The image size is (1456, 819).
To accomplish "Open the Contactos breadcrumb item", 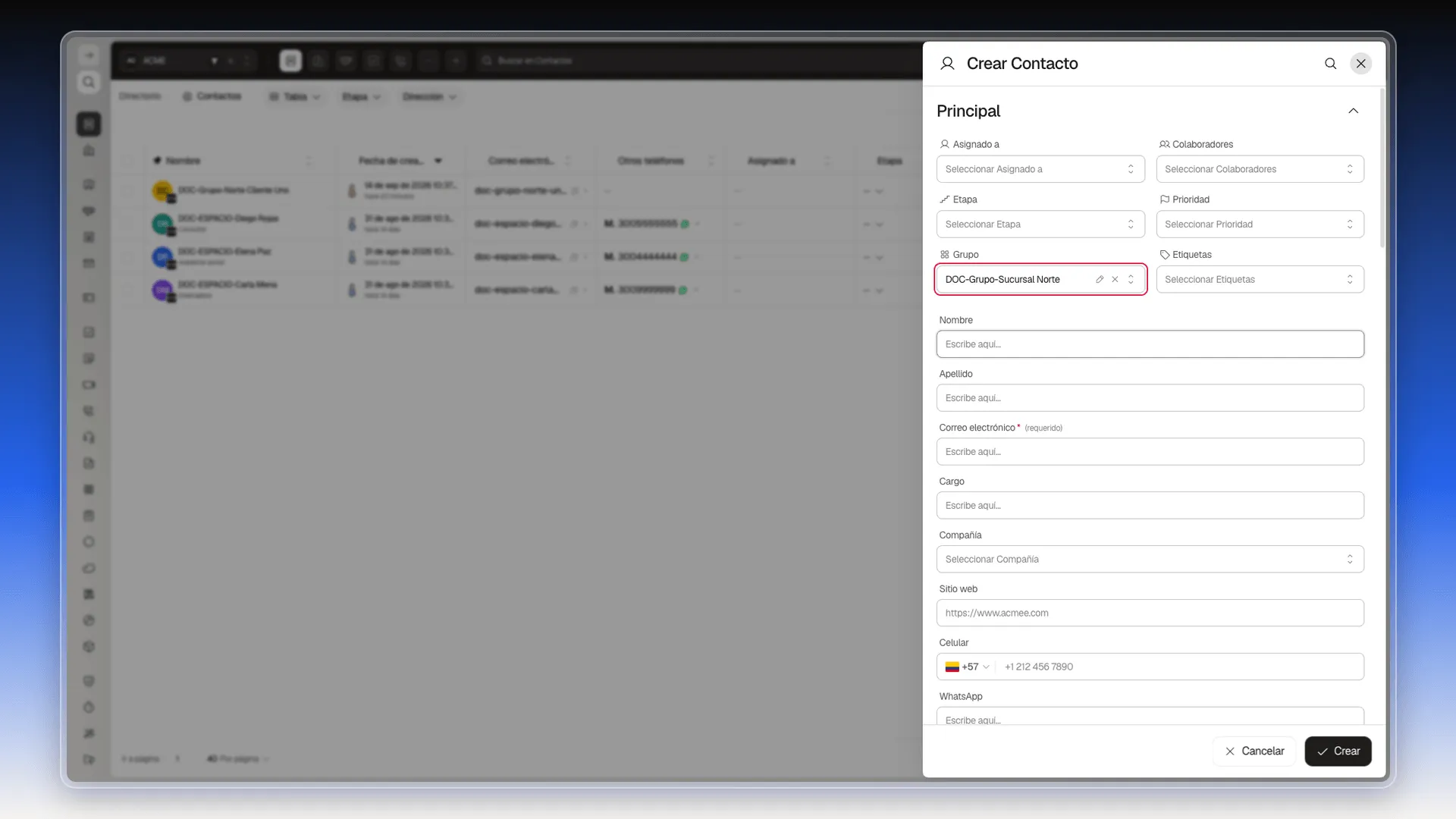I will (212, 96).
